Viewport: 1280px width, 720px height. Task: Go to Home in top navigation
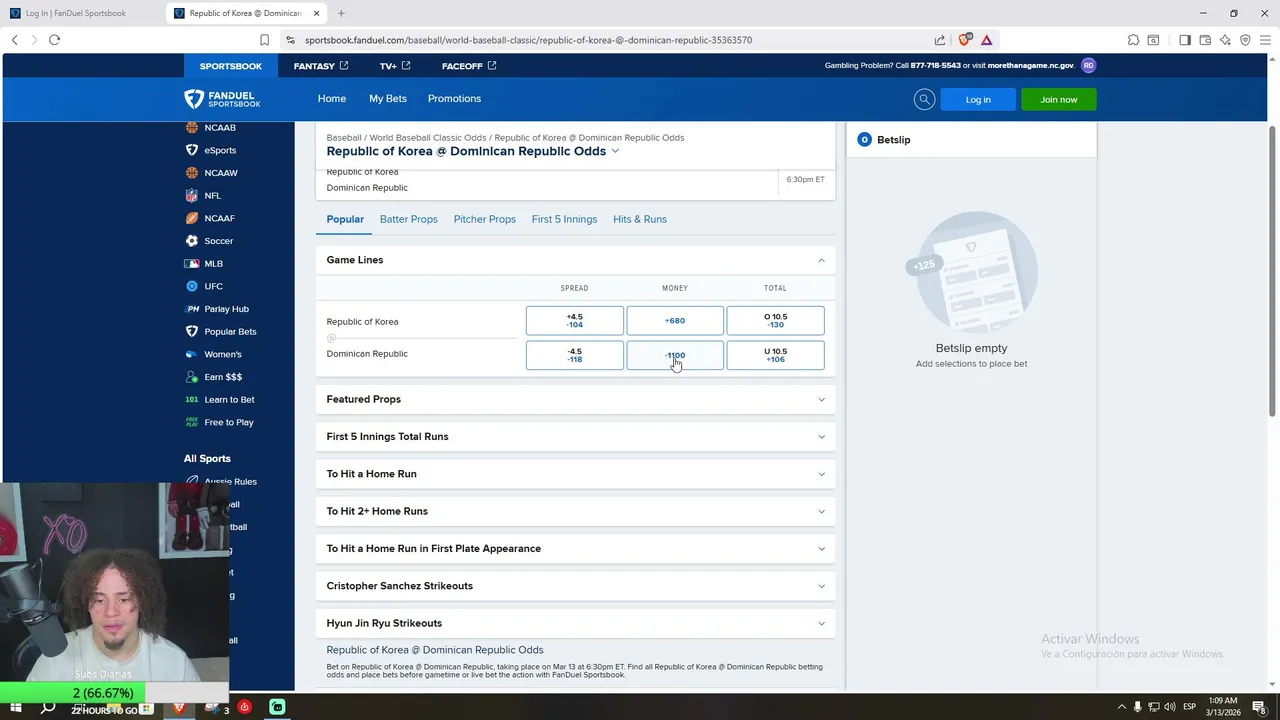[332, 99]
